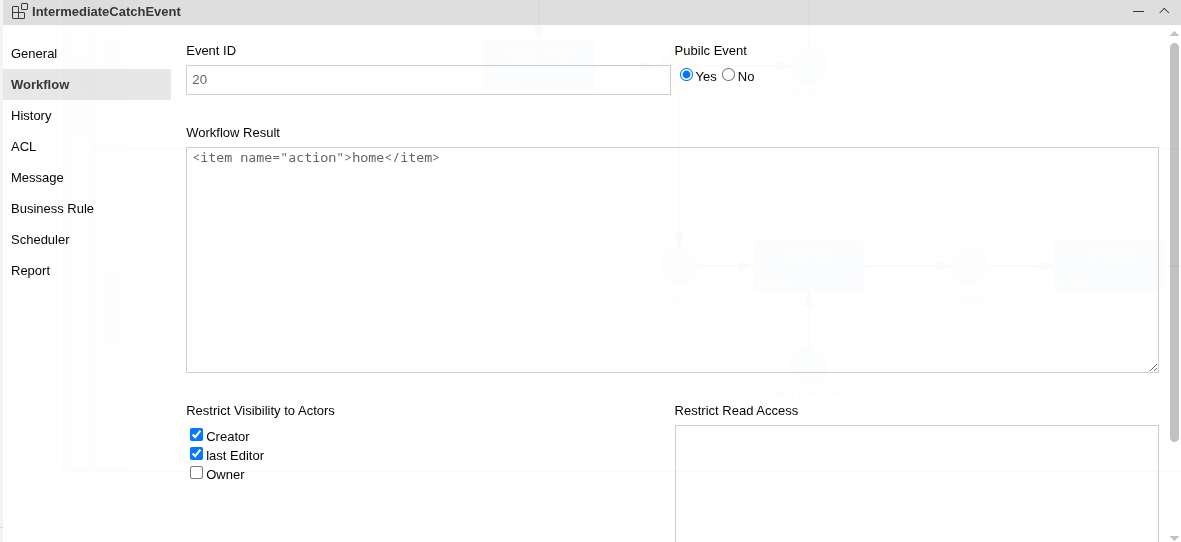
Task: Toggle the last Editor checkbox
Action: tap(197, 454)
